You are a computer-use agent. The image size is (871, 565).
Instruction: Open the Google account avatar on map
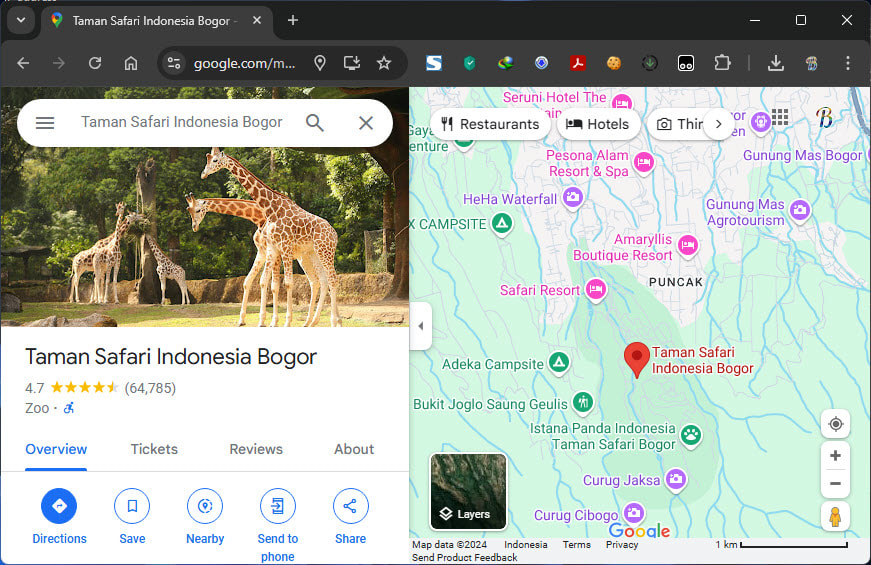pos(825,117)
